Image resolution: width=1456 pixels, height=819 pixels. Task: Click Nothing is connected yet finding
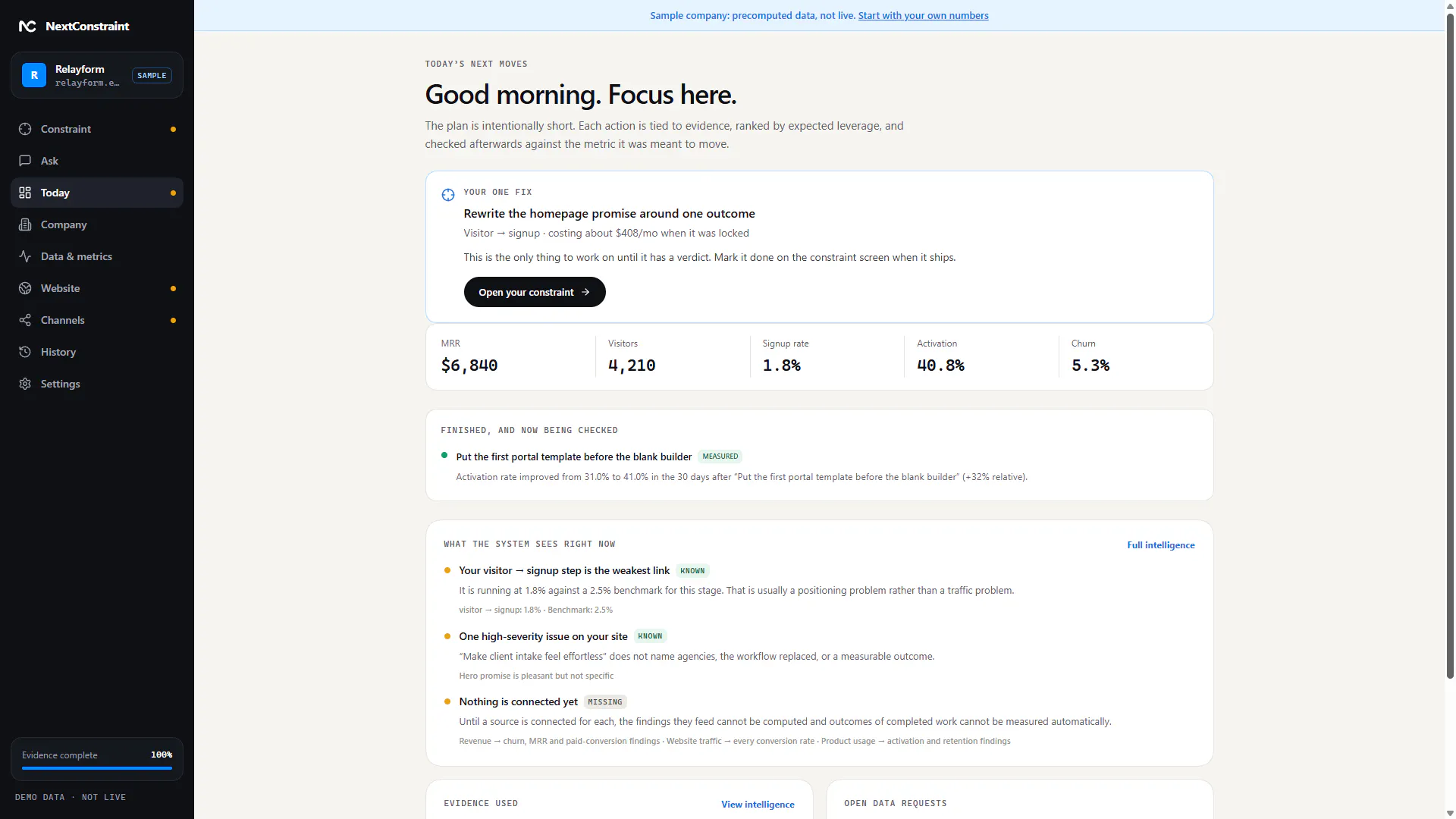click(519, 702)
